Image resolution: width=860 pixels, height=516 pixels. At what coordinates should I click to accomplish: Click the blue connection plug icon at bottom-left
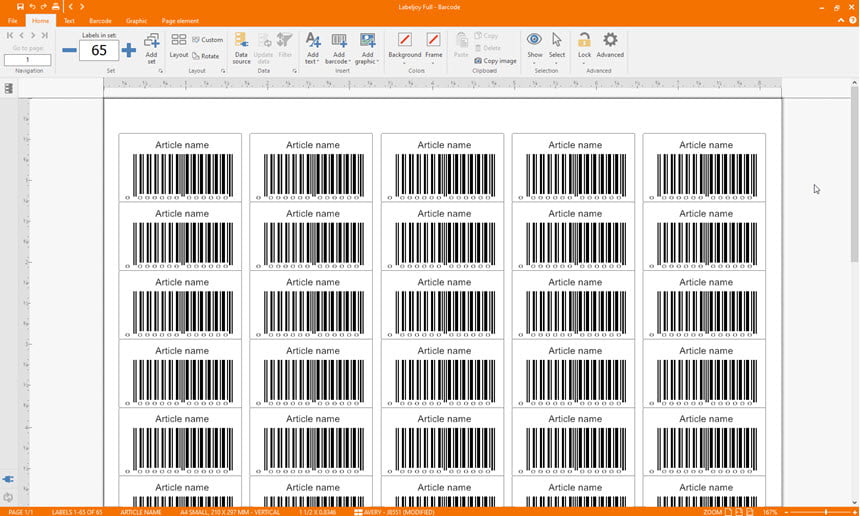click(x=8, y=479)
